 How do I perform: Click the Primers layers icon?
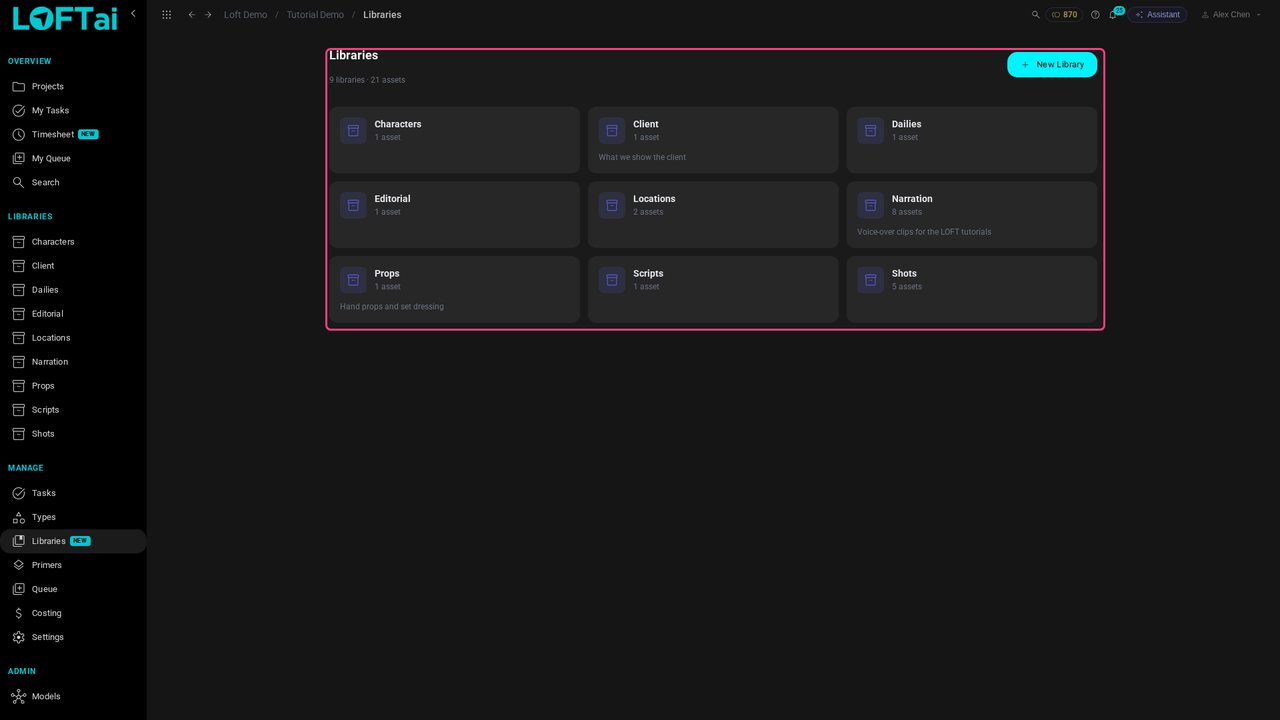18,565
